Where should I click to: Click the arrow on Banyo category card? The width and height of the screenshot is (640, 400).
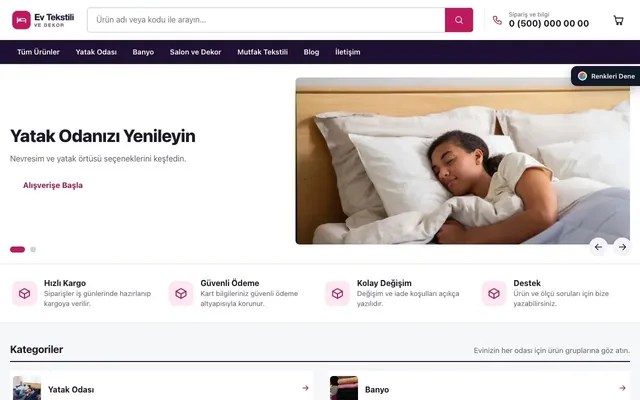622,388
